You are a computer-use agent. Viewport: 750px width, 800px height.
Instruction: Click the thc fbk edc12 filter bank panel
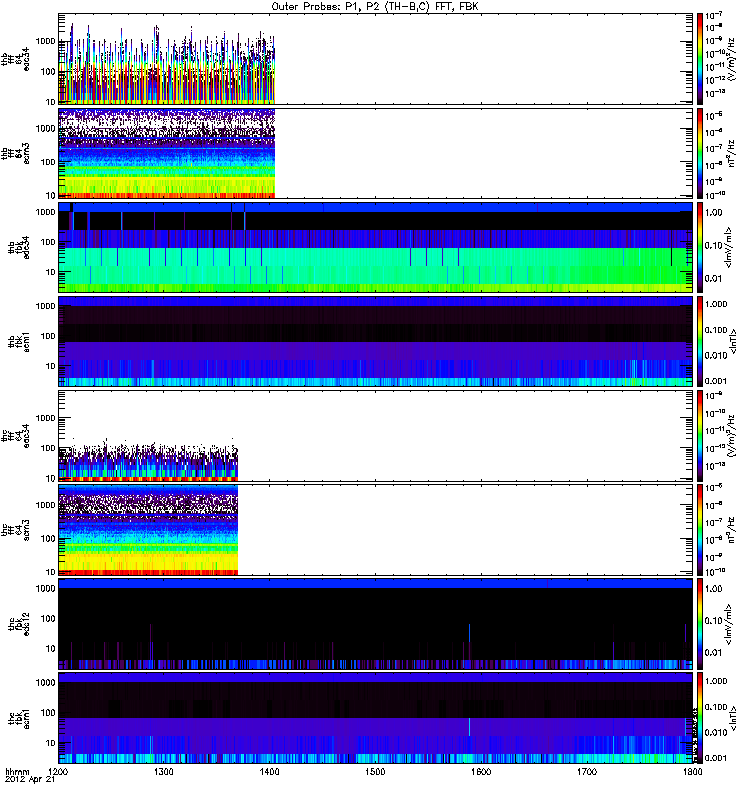375,624
